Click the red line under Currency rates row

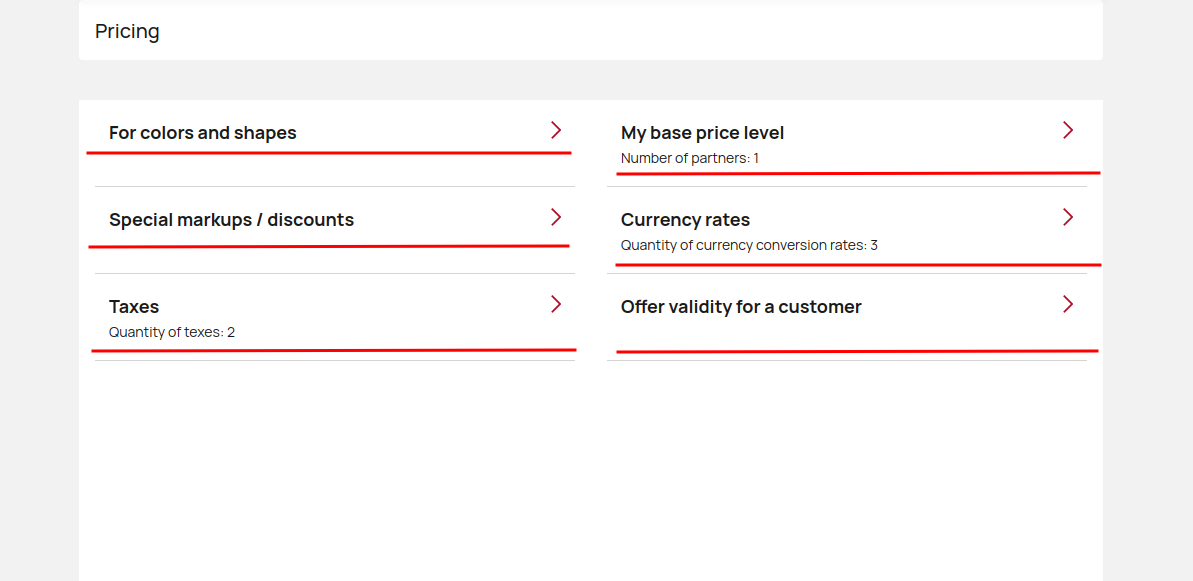coord(858,265)
